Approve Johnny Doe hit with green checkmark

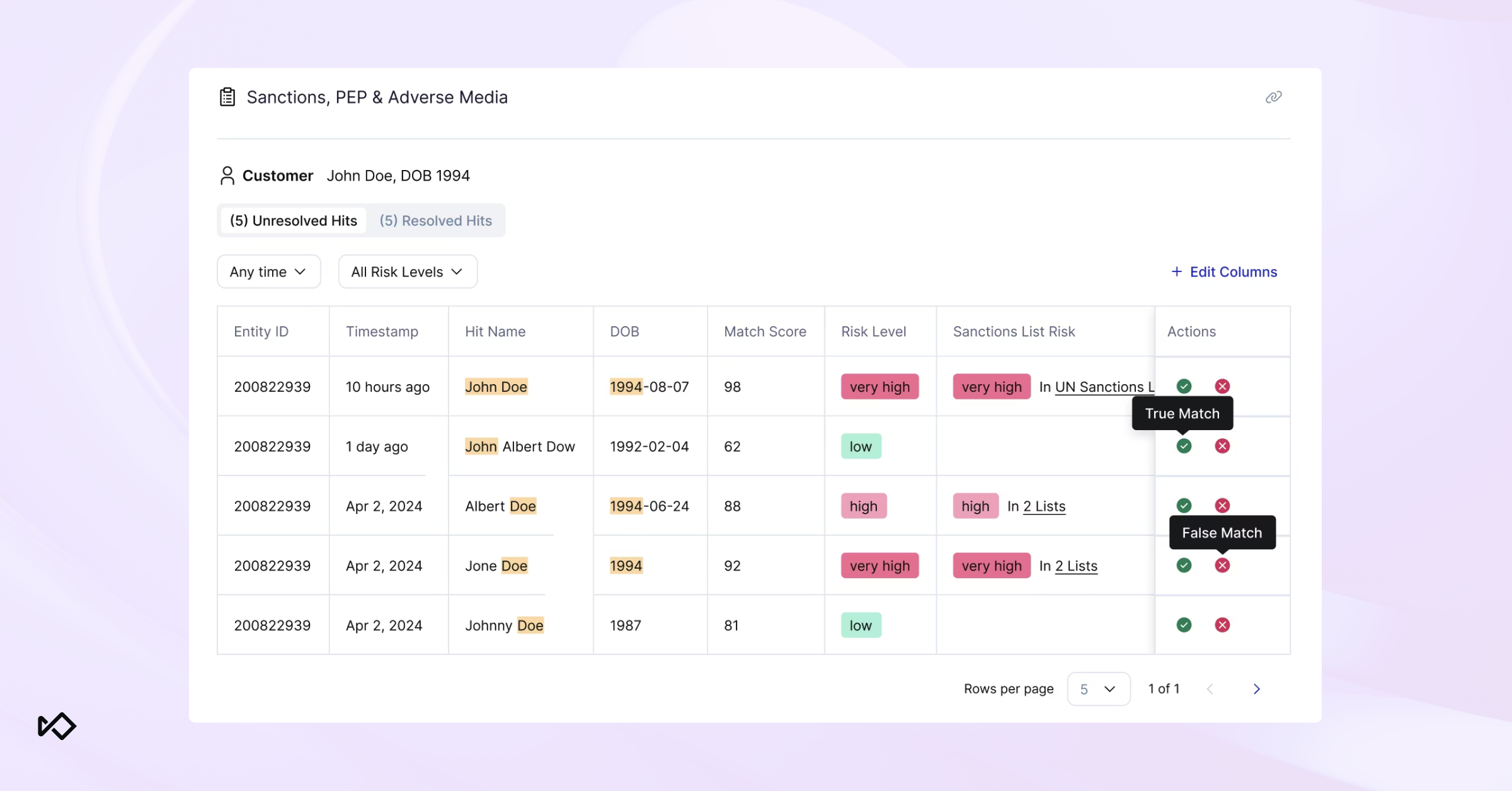(x=1184, y=625)
